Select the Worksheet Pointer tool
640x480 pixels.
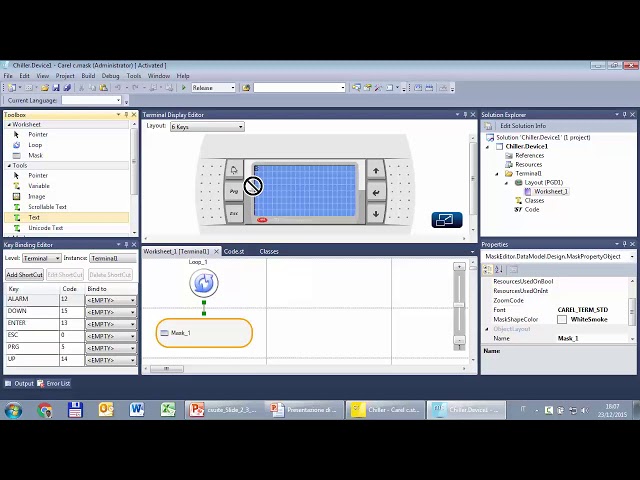(x=38, y=134)
